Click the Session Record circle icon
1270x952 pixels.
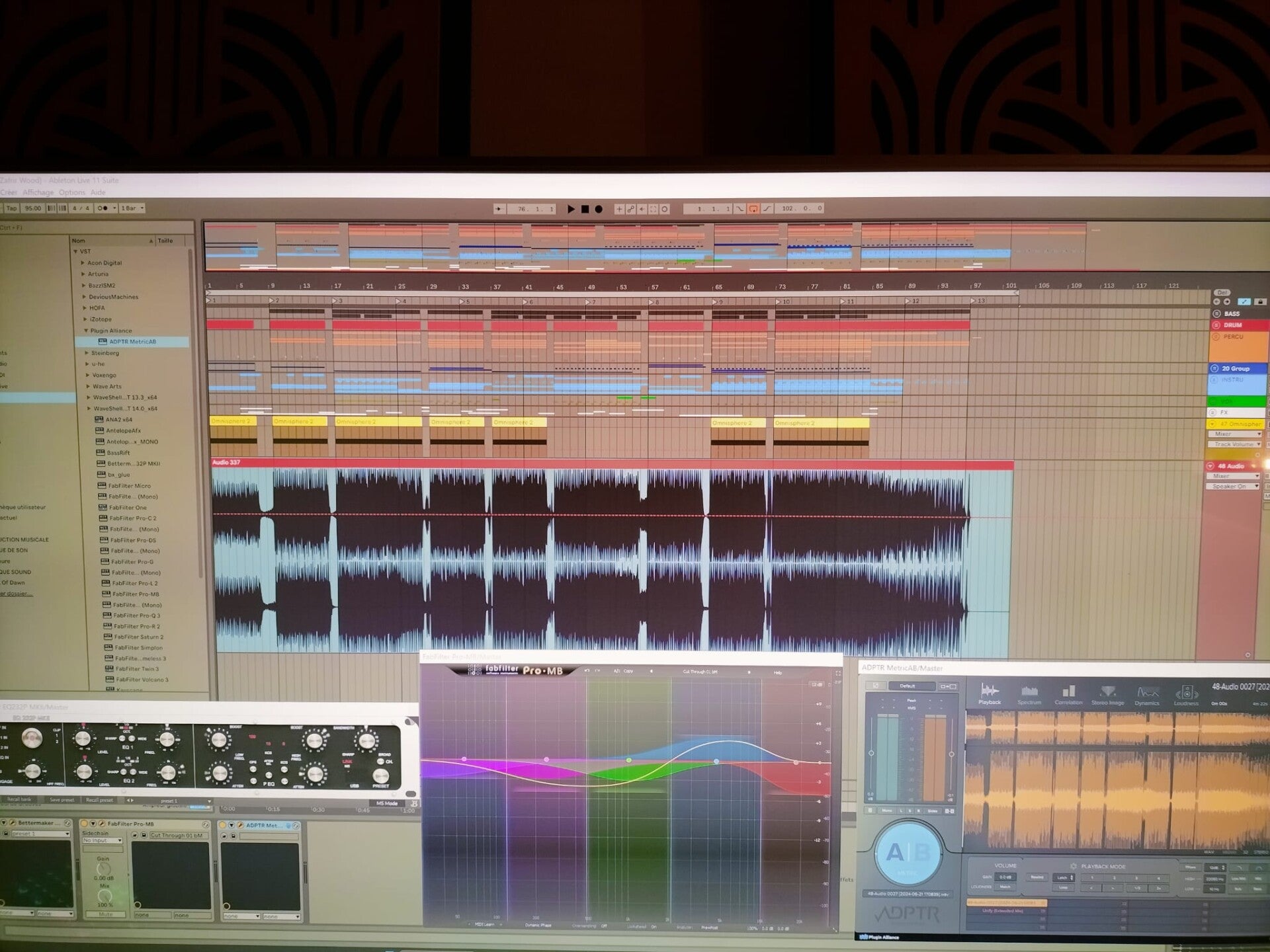pos(664,209)
